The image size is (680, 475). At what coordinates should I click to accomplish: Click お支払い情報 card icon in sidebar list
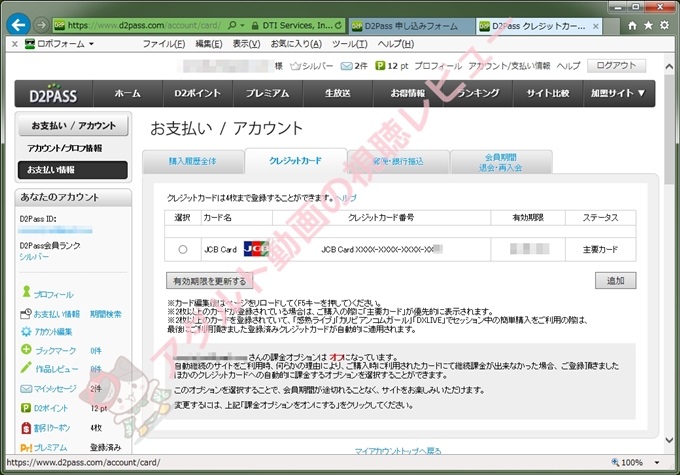(x=26, y=313)
